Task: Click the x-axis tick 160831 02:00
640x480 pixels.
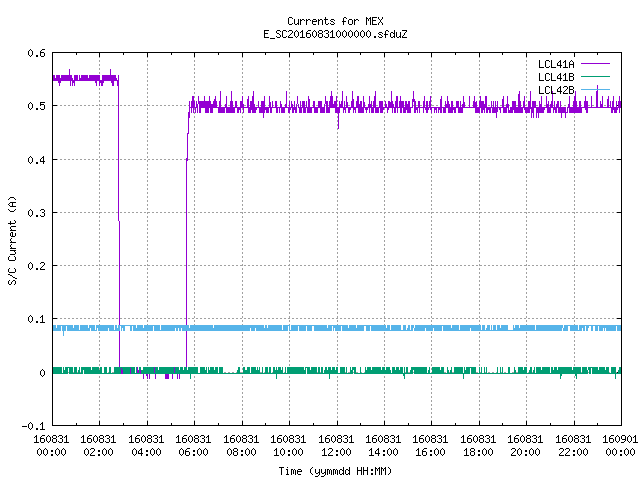Action: (x=98, y=446)
